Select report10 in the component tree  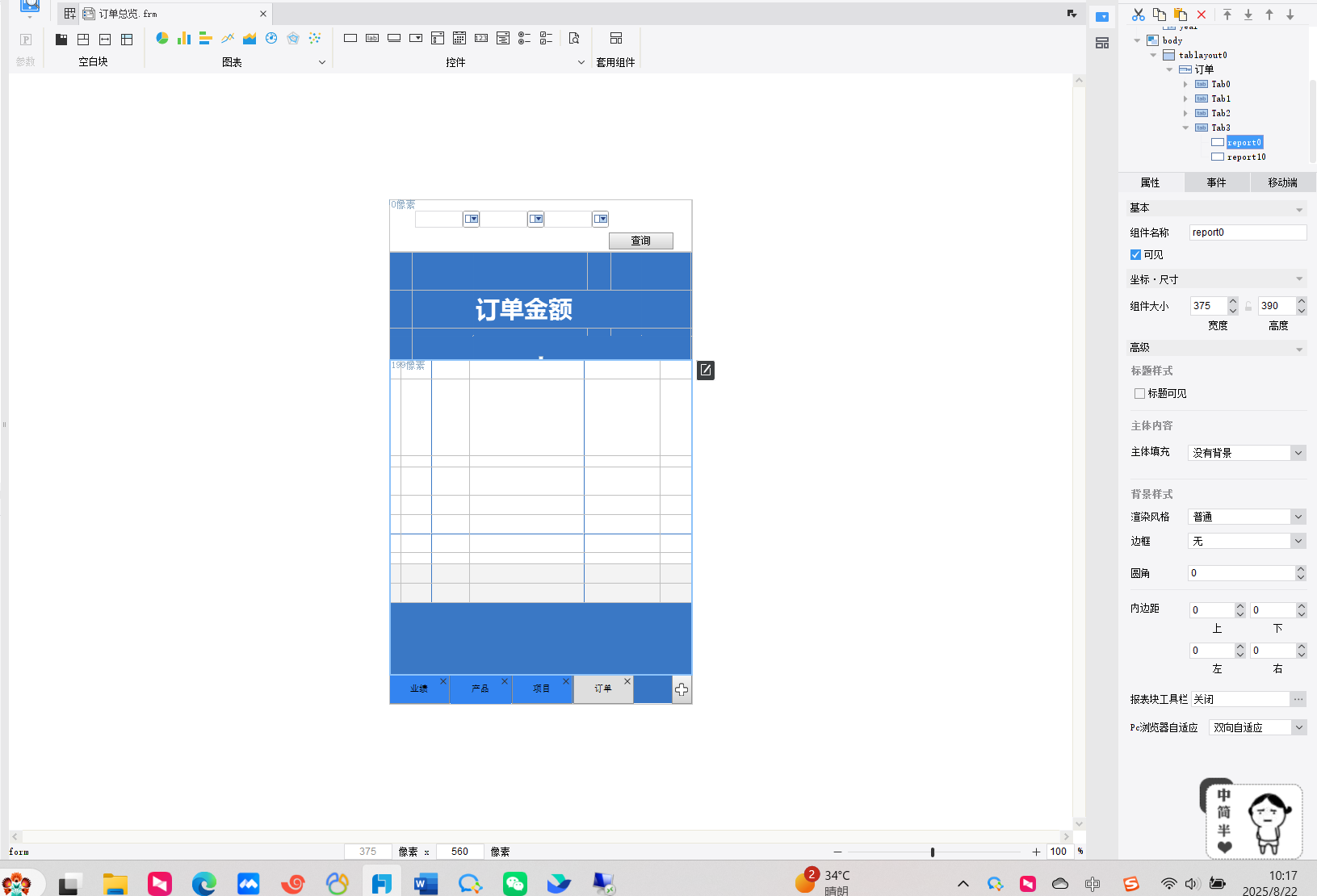click(x=1246, y=157)
